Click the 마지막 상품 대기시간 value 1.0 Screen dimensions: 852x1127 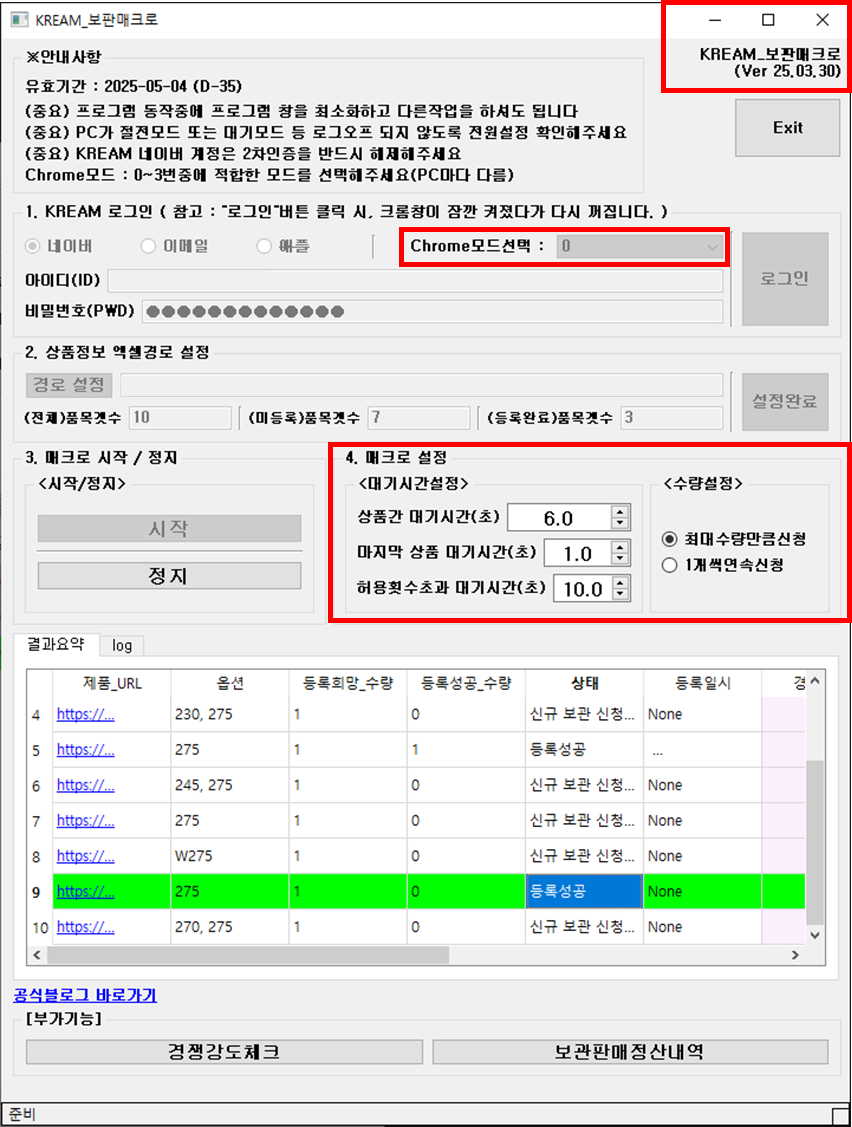pyautogui.click(x=577, y=553)
